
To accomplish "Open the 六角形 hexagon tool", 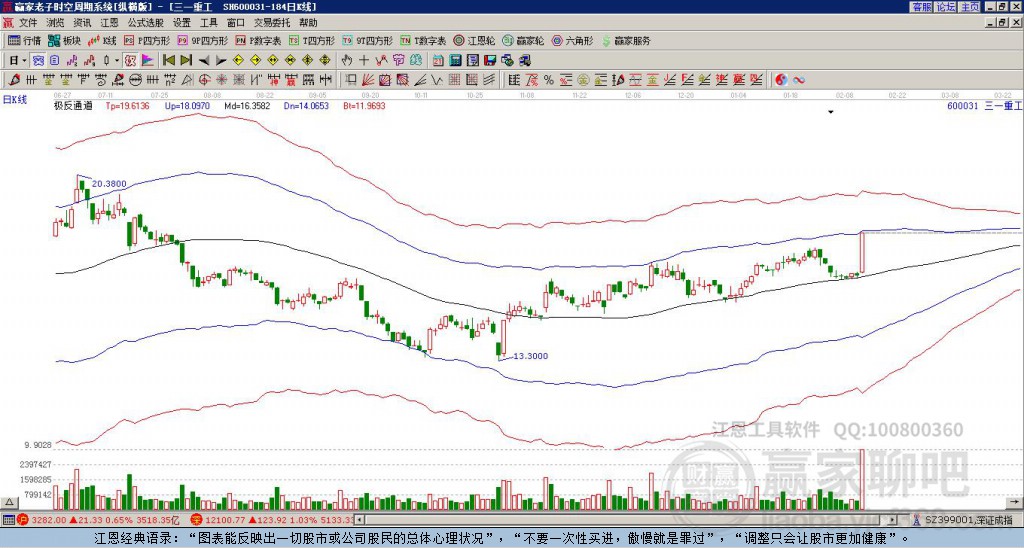I will click(572, 40).
